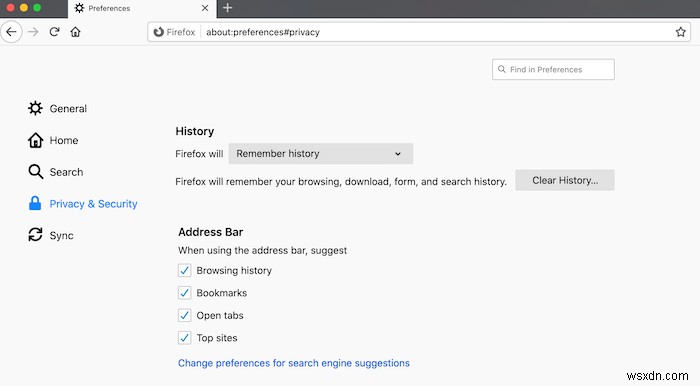Bookmark this page with the star icon

pos(680,32)
